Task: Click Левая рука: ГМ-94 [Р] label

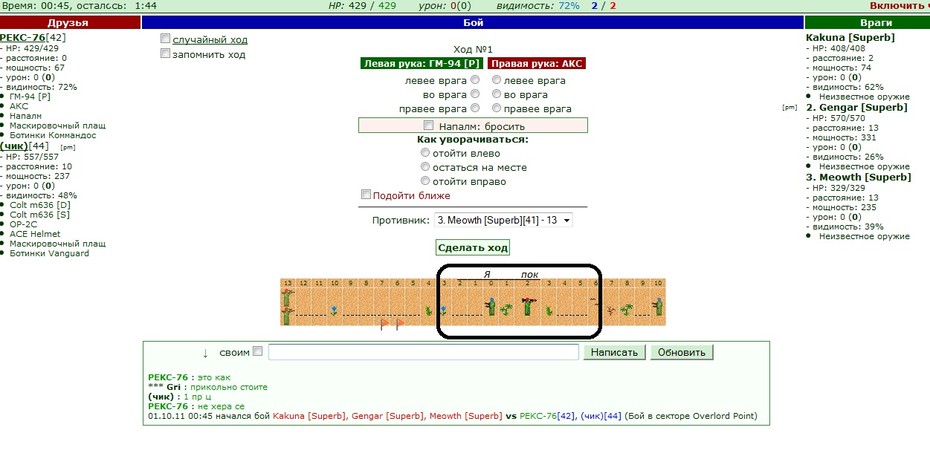Action: [x=423, y=64]
